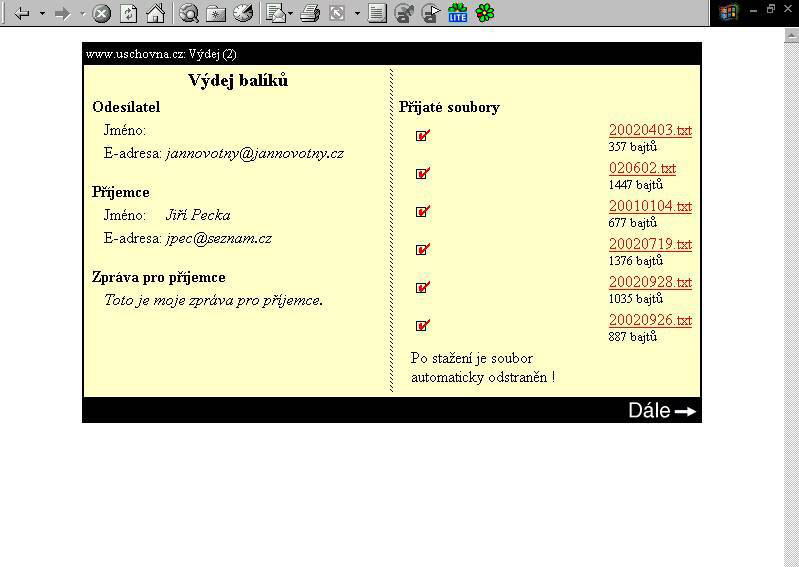Click the green ICQ flower icon
Image resolution: width=799 pixels, height=567 pixels.
485,14
